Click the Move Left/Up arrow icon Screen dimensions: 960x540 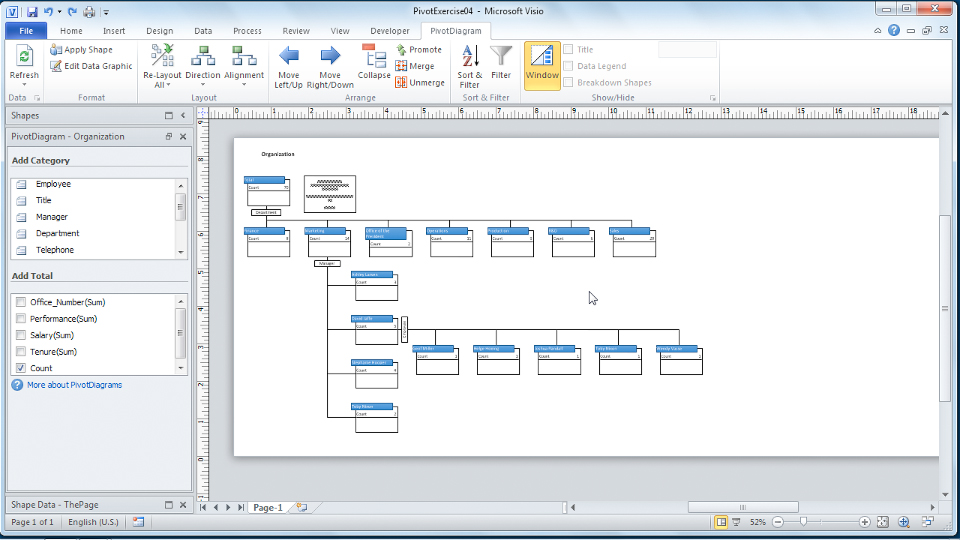tap(289, 56)
